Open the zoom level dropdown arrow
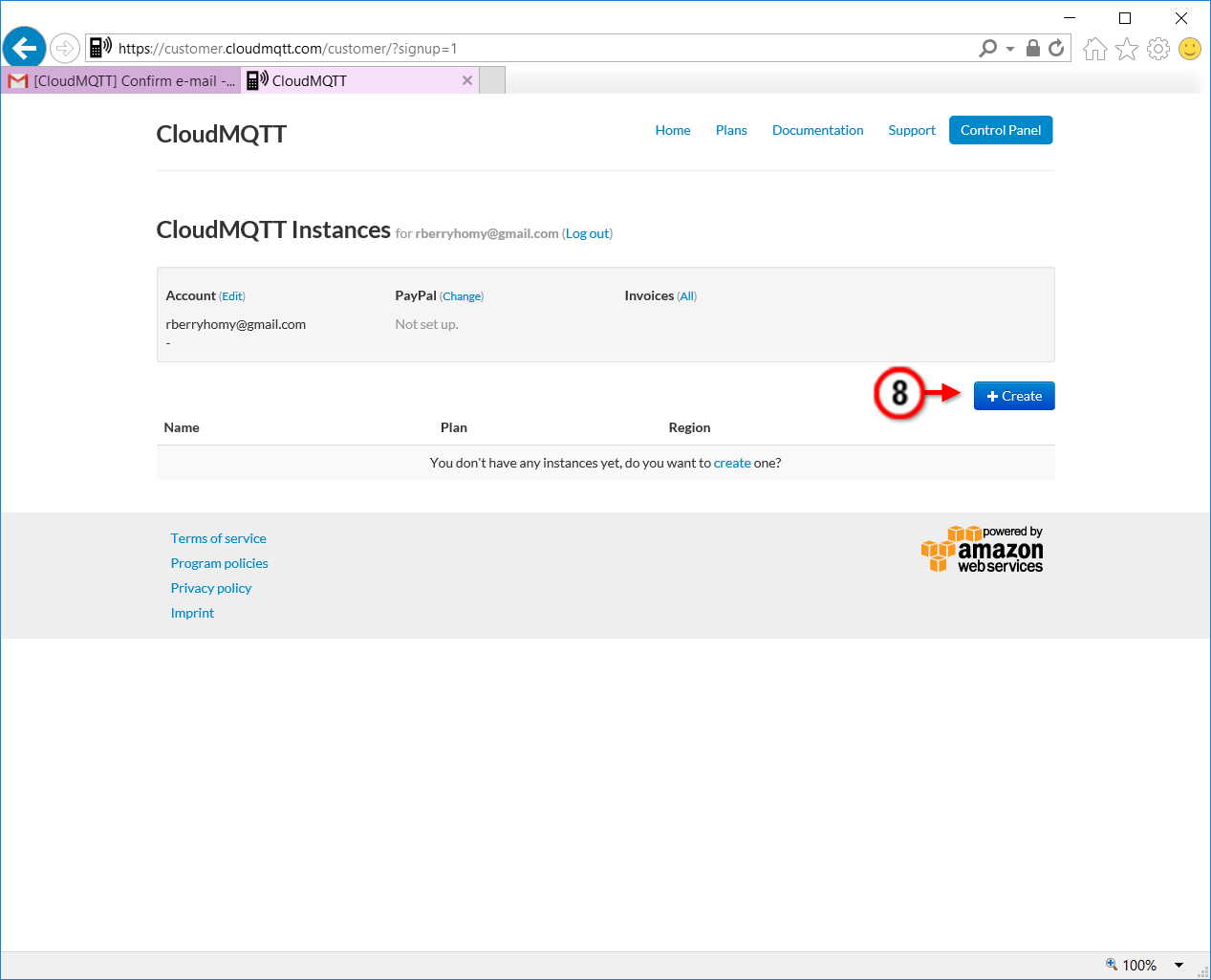This screenshot has height=980, width=1211. coord(1179,965)
